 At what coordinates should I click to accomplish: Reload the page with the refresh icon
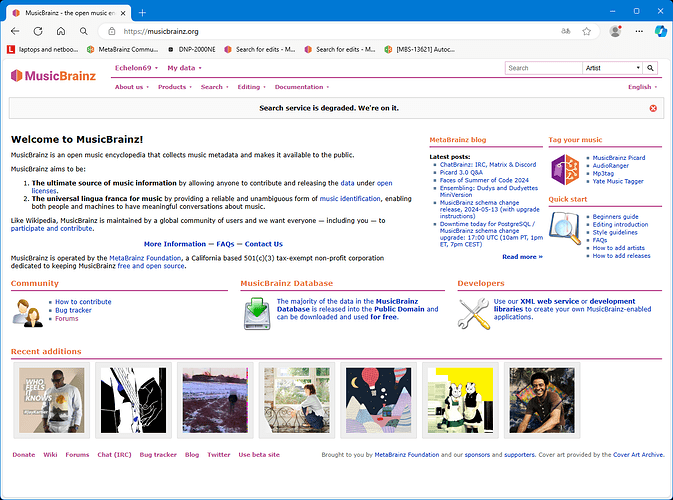coord(38,31)
